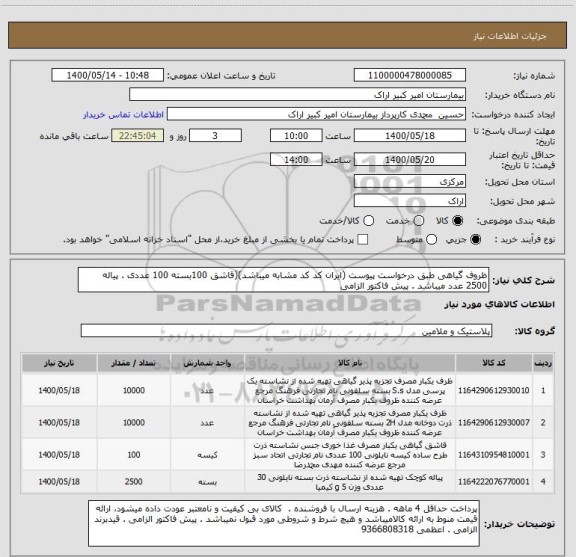Select the متوسط purchase type radio
The image size is (576, 557).
pyautogui.click(x=431, y=240)
